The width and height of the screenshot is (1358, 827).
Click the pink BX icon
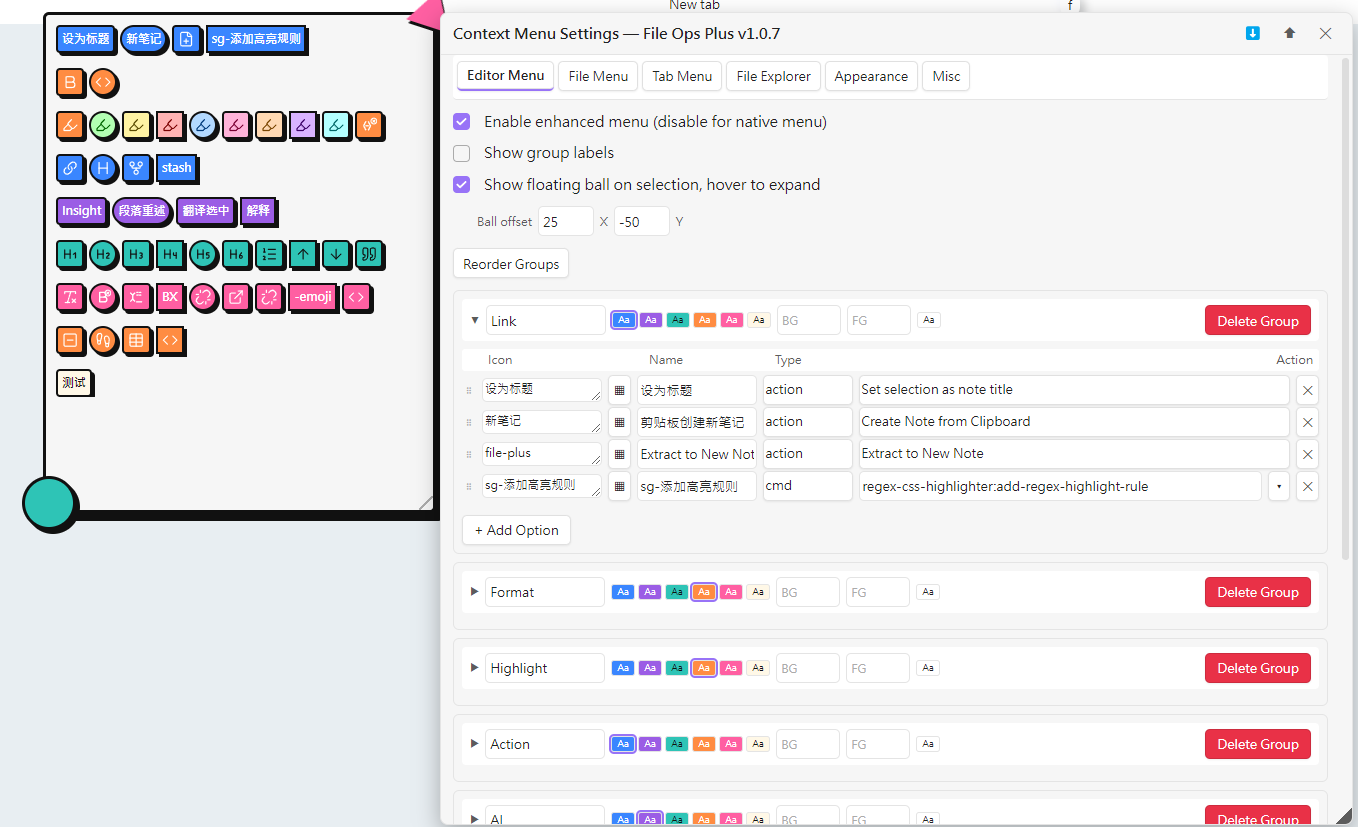tap(170, 297)
